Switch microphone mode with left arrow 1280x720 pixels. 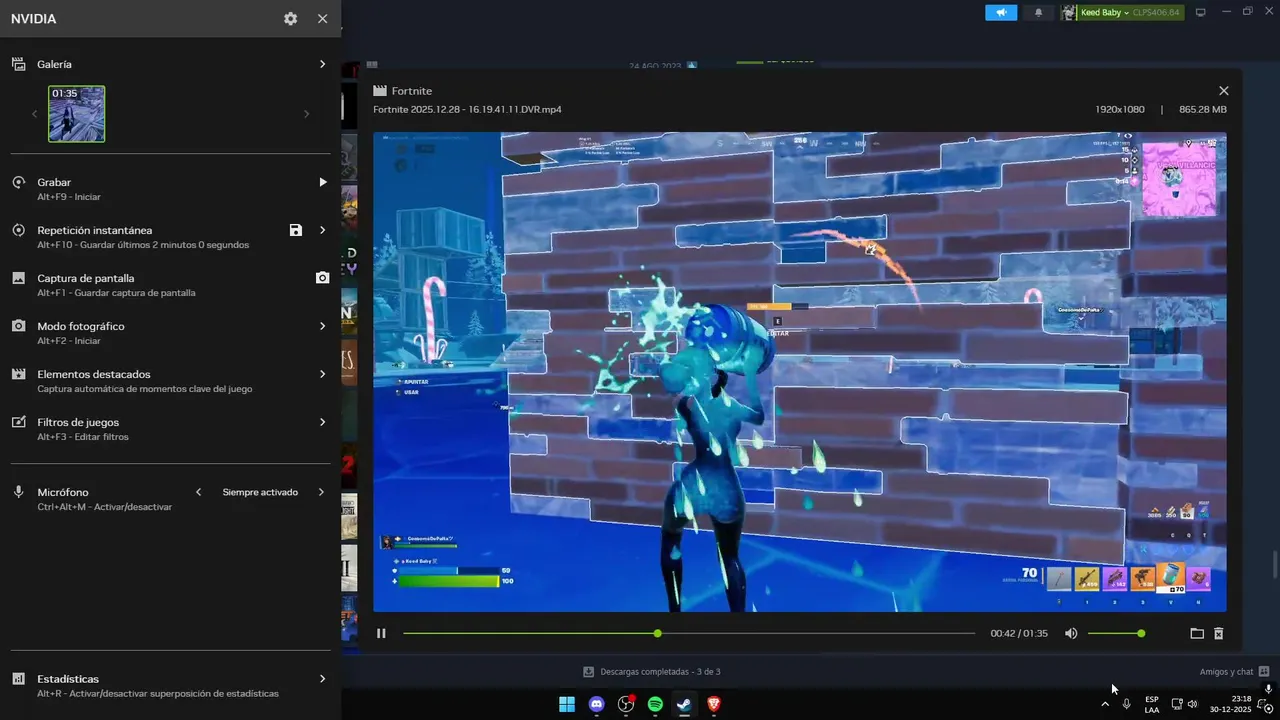tap(198, 492)
